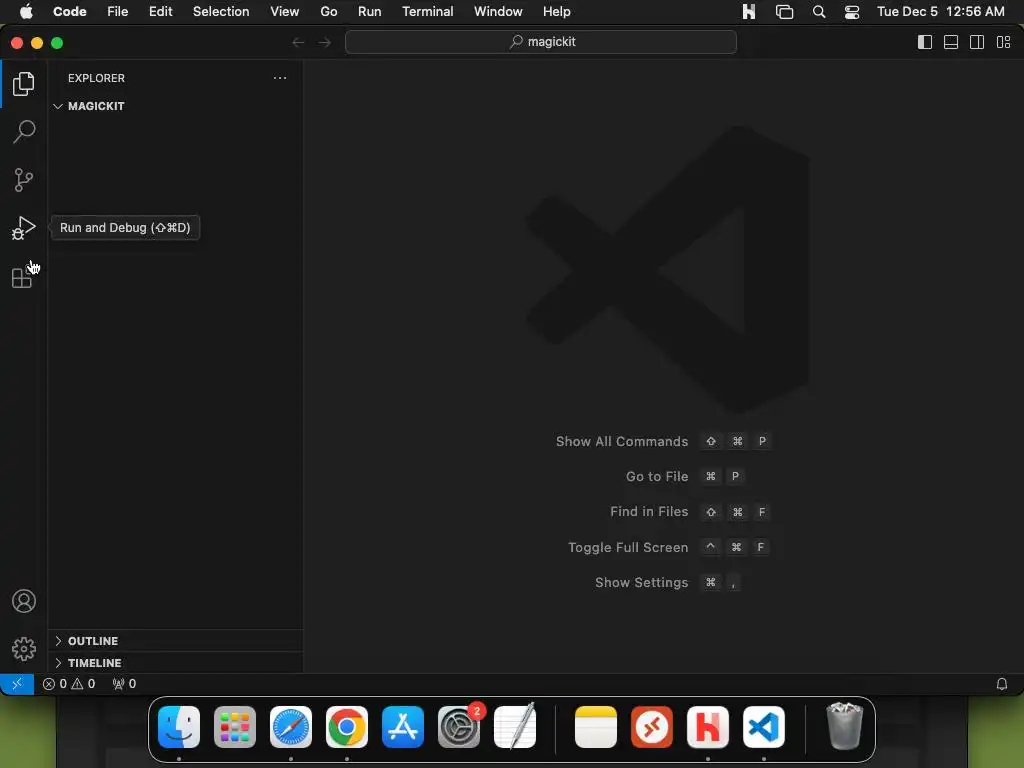1024x768 pixels.
Task: Open the Go menu
Action: tap(328, 11)
